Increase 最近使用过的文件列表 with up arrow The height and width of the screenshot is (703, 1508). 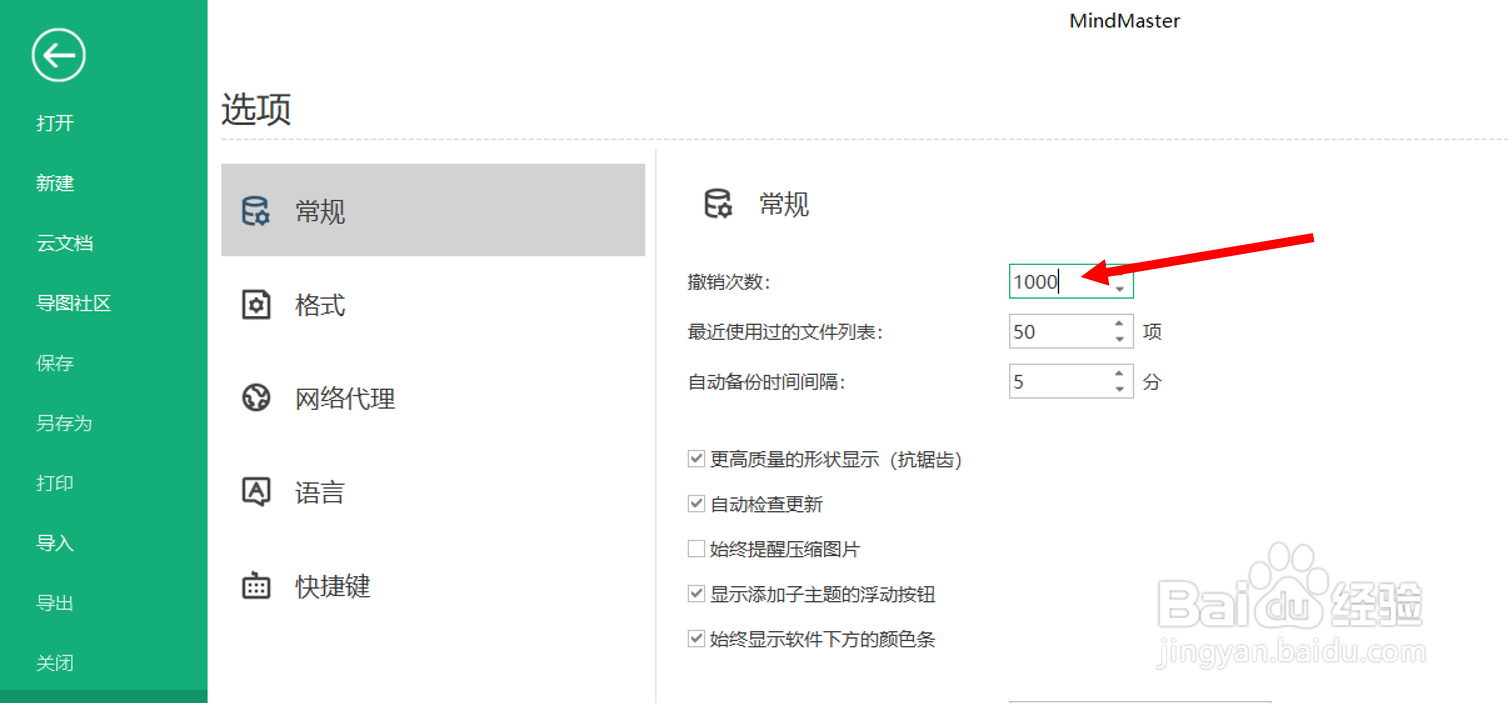[1121, 323]
